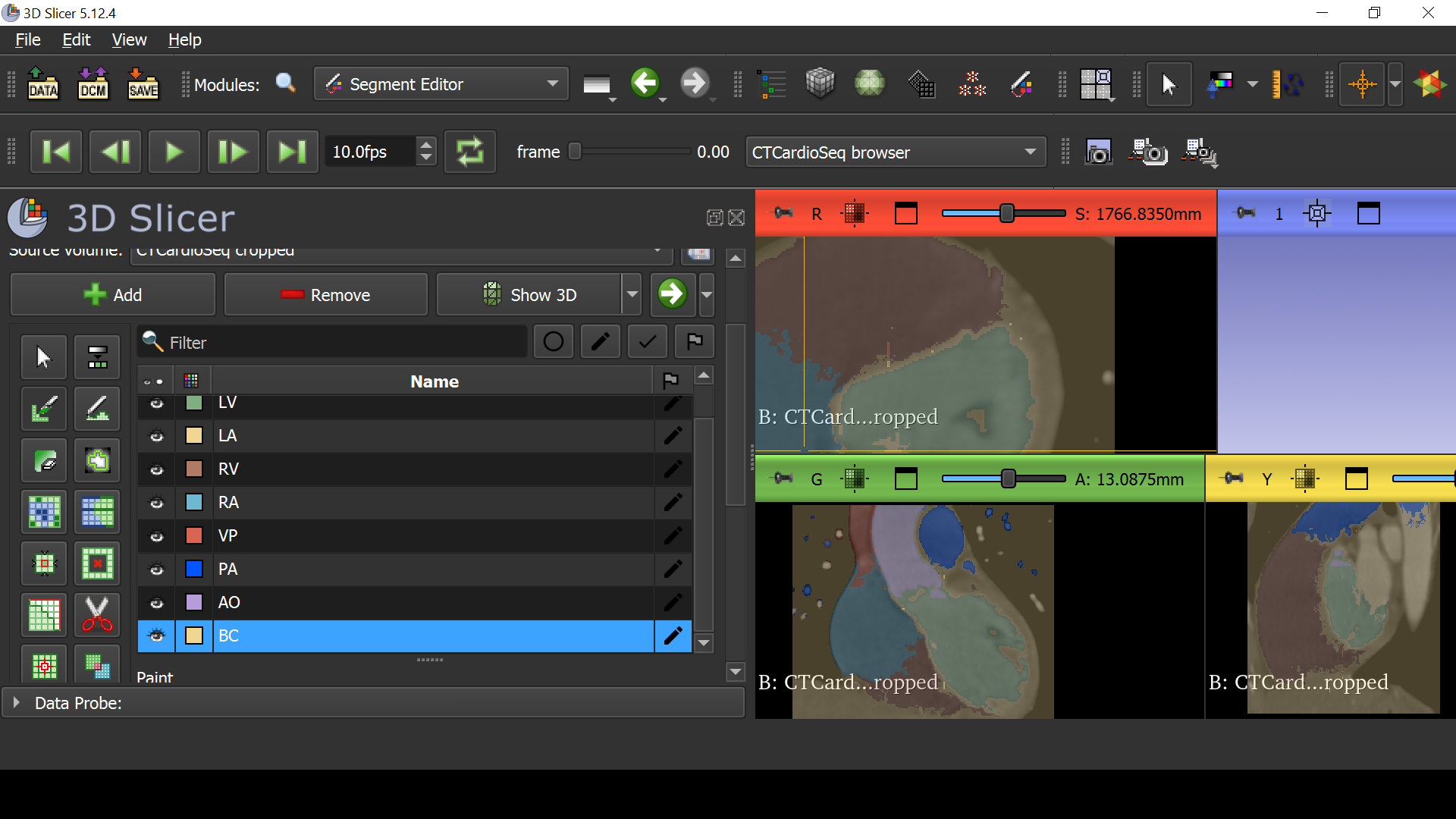Center the 3D view icon
This screenshot has height=819, width=1456.
point(1317,213)
